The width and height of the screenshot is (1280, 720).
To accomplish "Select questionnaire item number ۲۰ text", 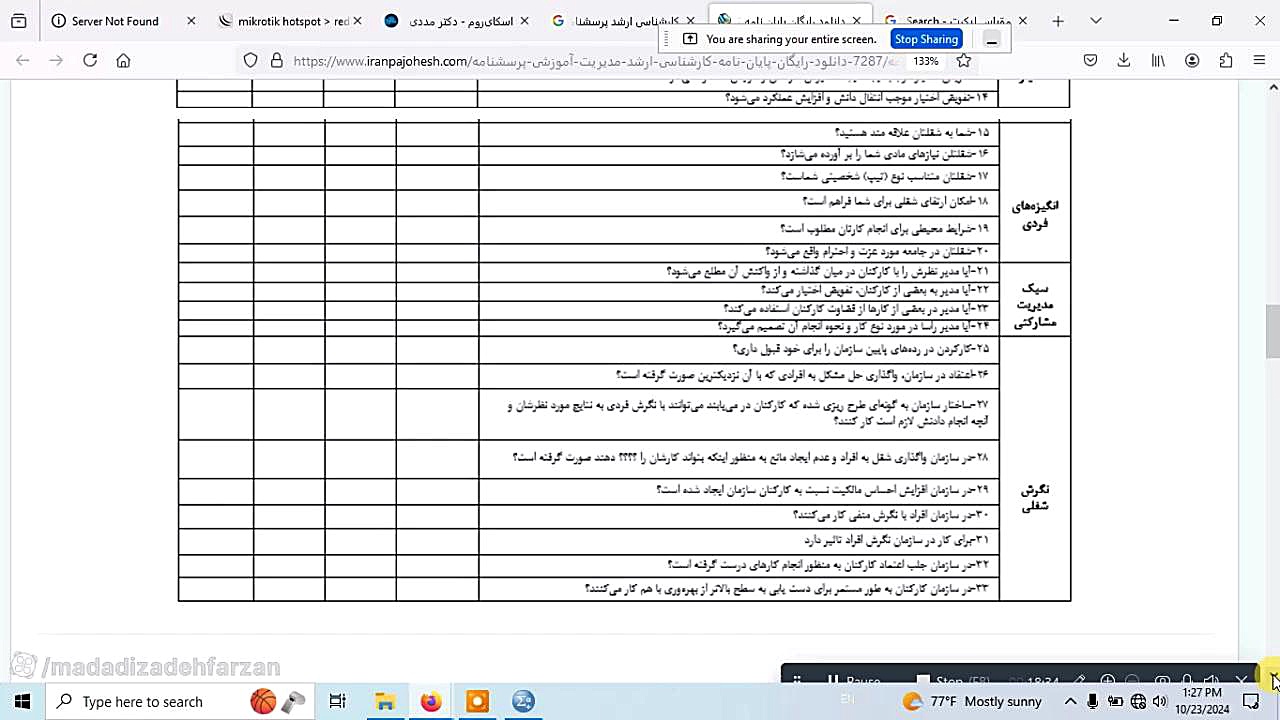I will tap(877, 252).
